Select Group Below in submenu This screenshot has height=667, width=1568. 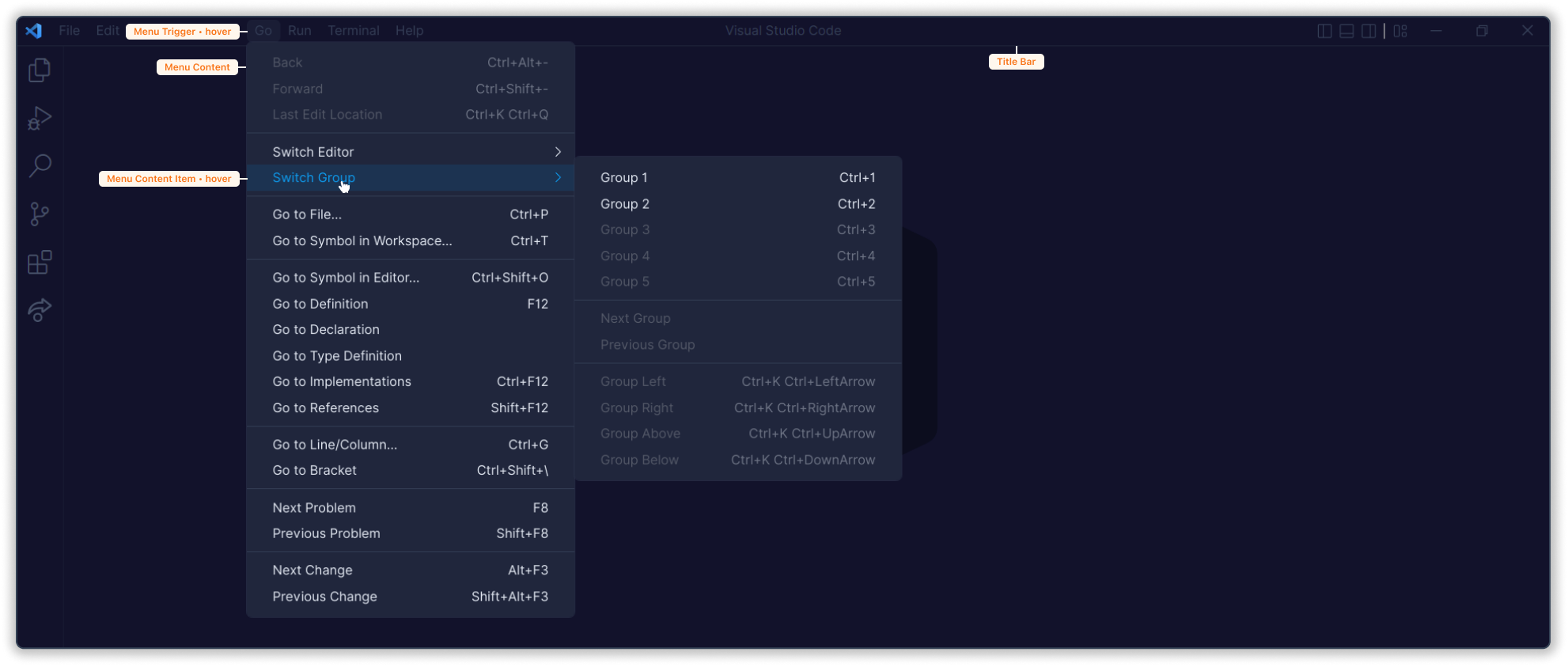click(738, 460)
